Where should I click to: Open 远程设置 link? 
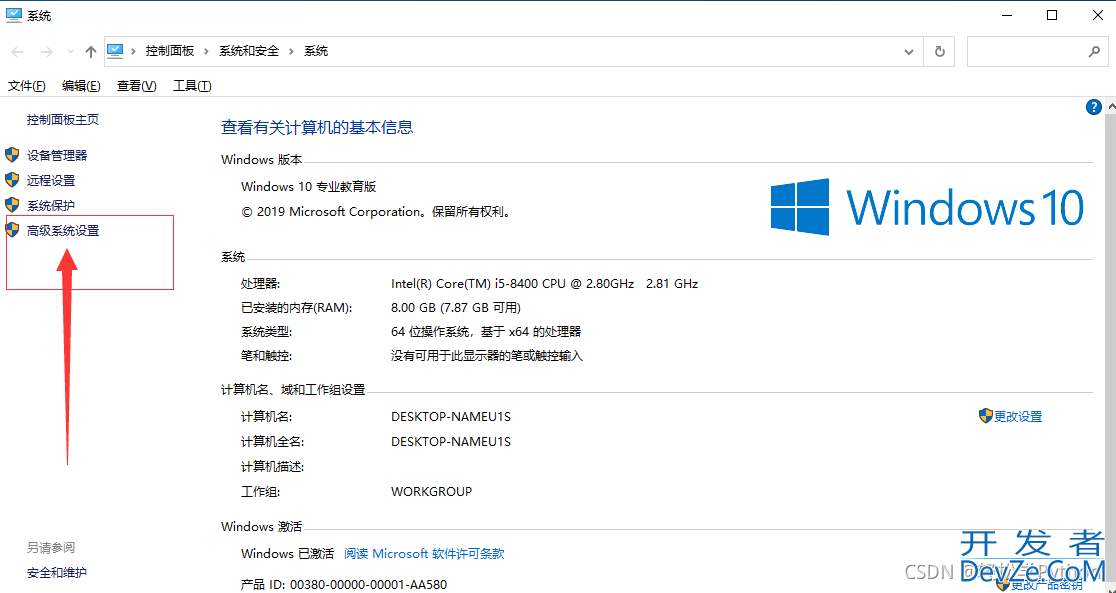click(51, 181)
